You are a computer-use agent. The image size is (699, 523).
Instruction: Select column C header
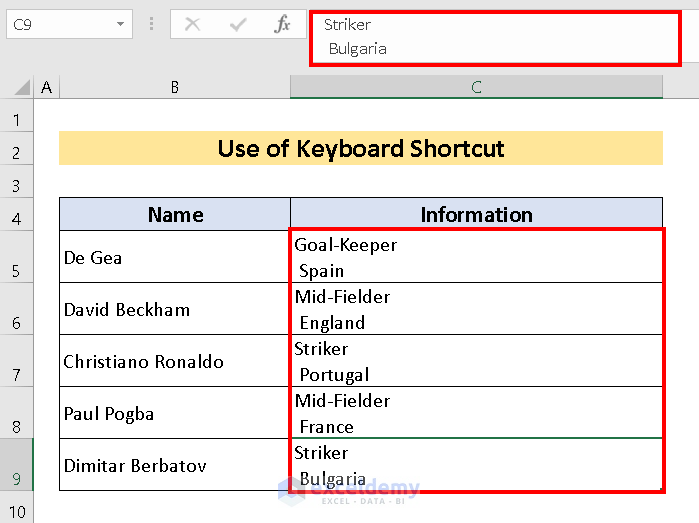[x=476, y=88]
